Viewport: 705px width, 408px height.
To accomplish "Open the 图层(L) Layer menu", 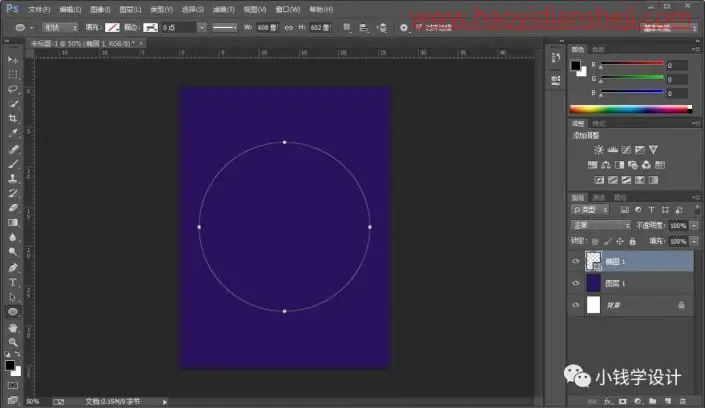I will coord(130,9).
